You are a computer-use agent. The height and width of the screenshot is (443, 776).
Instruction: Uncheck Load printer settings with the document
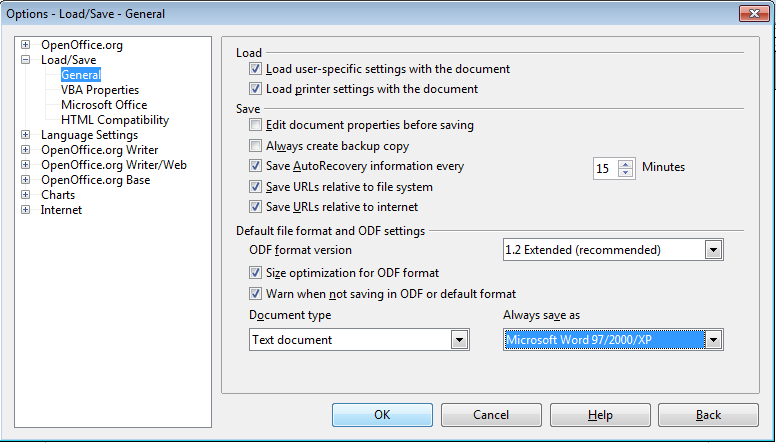[256, 89]
